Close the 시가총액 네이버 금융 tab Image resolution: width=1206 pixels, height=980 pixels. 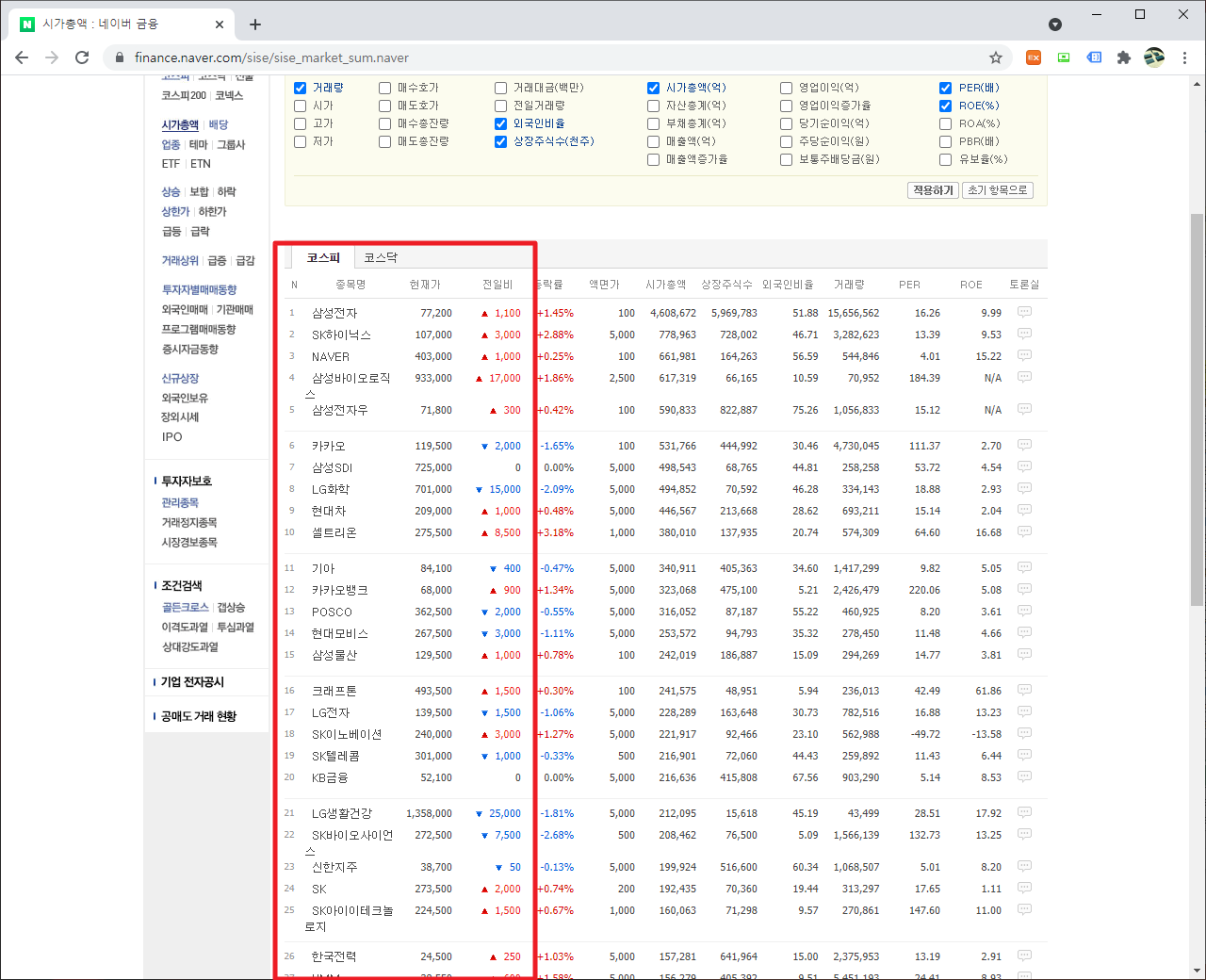pos(220,24)
